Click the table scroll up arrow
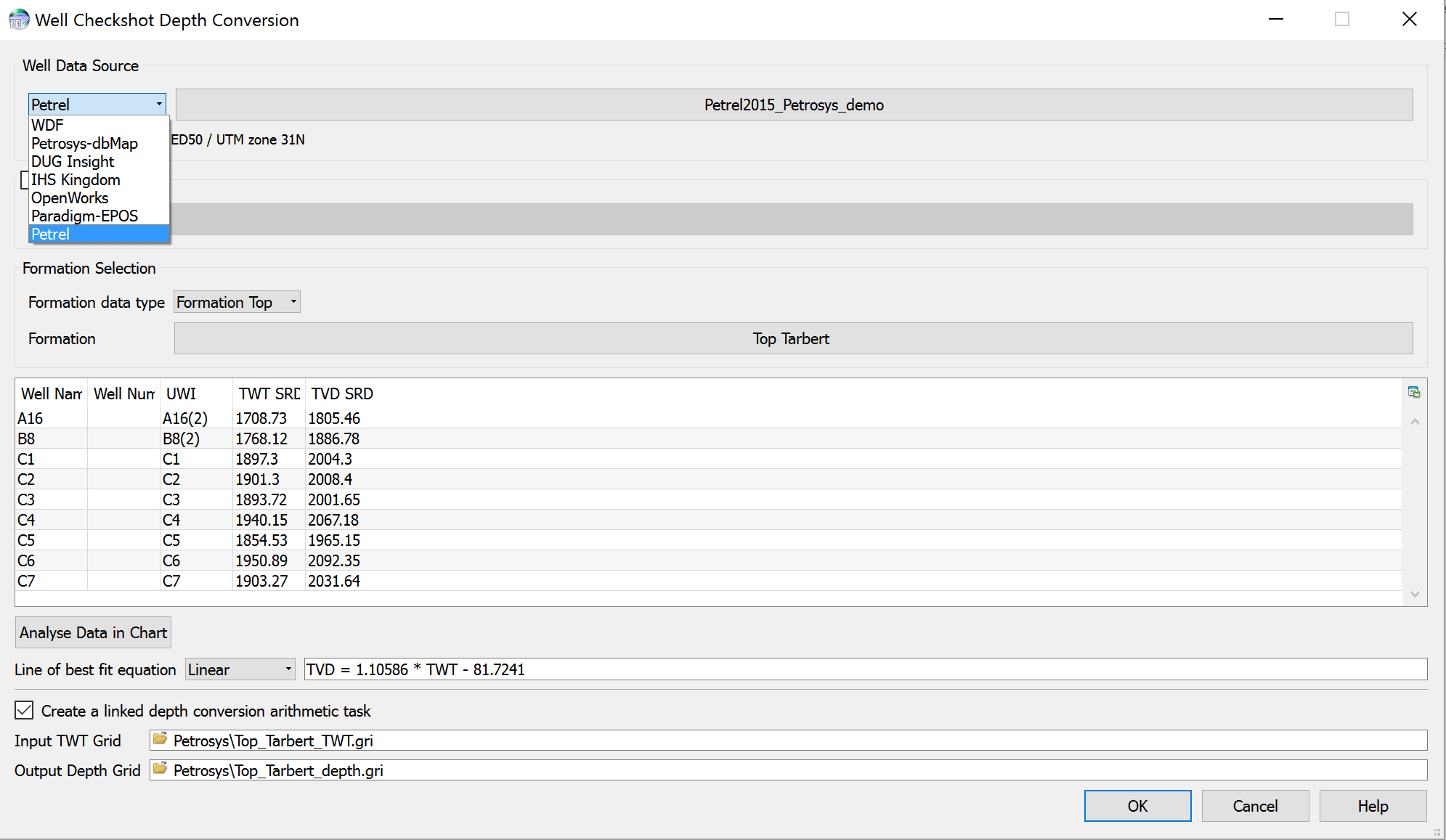1446x840 pixels. click(x=1414, y=422)
